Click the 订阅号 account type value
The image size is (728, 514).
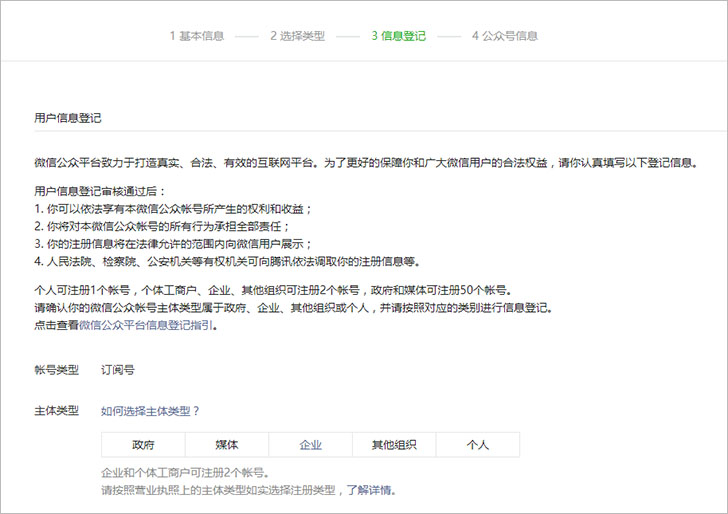(x=118, y=370)
